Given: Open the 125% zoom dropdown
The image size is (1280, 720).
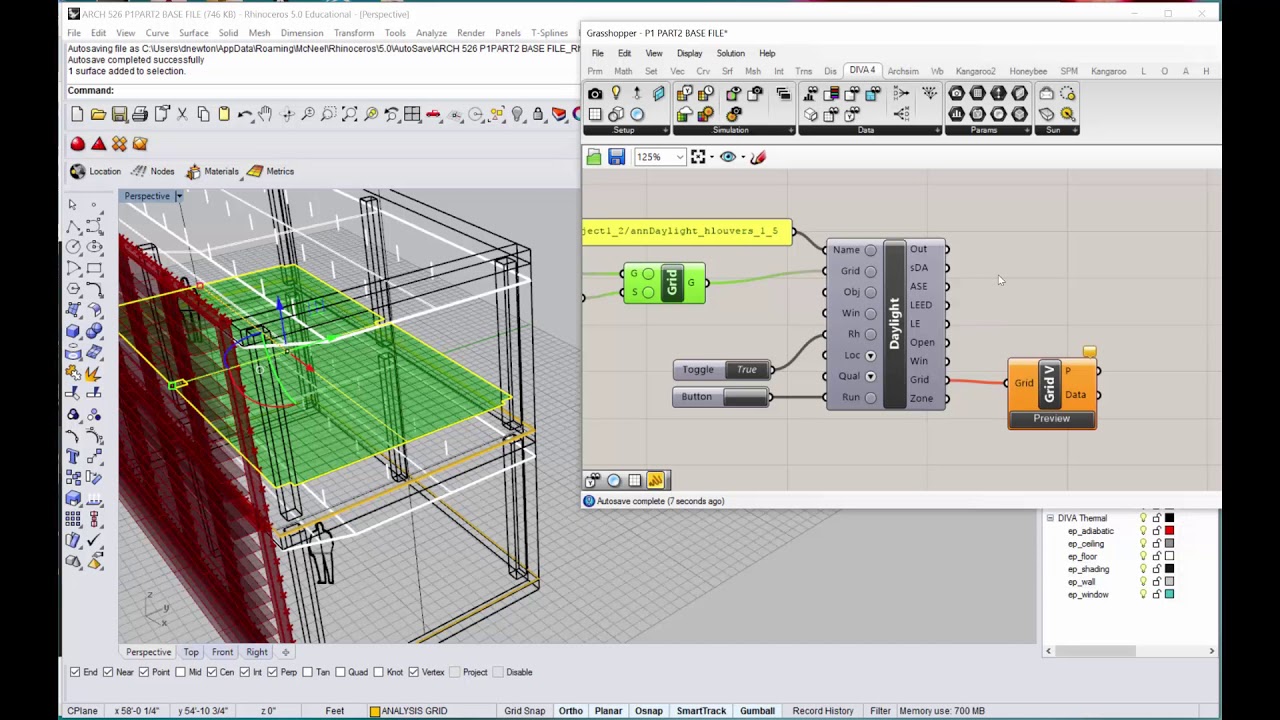Looking at the screenshot, I should click(x=680, y=157).
